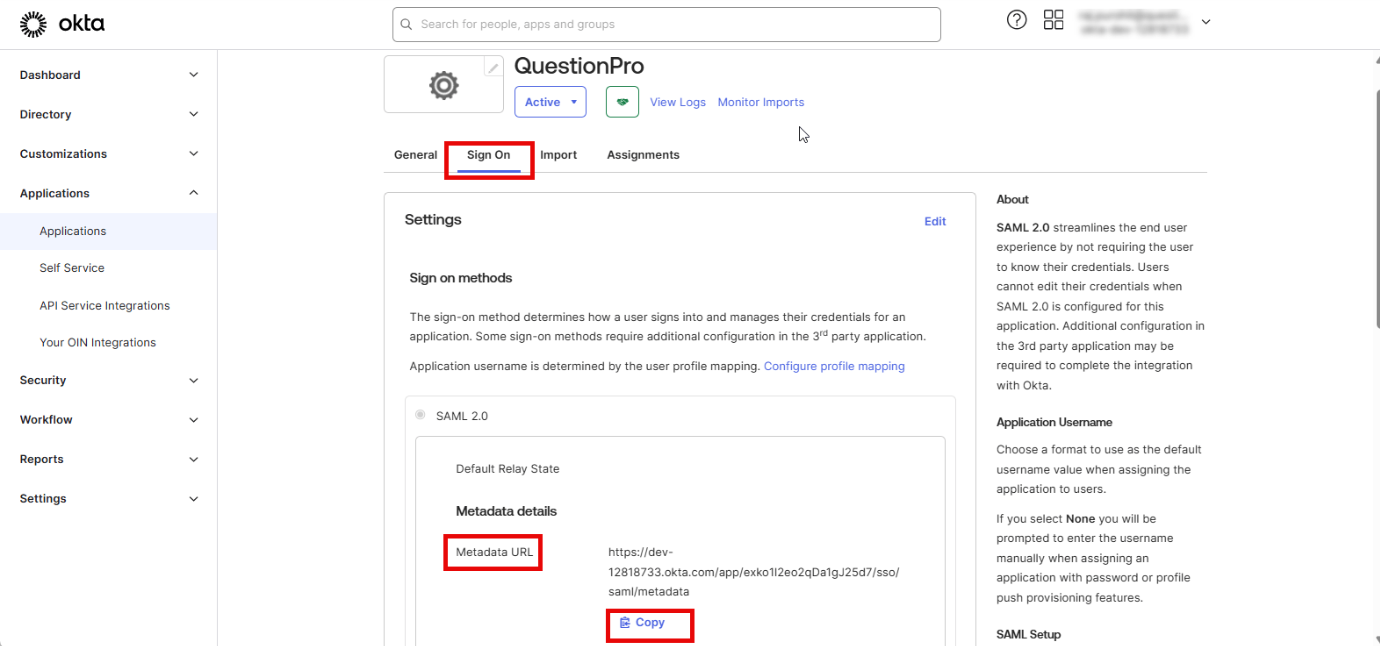Click the pencil icon on the app logo
The height and width of the screenshot is (646, 1380).
pos(493,67)
